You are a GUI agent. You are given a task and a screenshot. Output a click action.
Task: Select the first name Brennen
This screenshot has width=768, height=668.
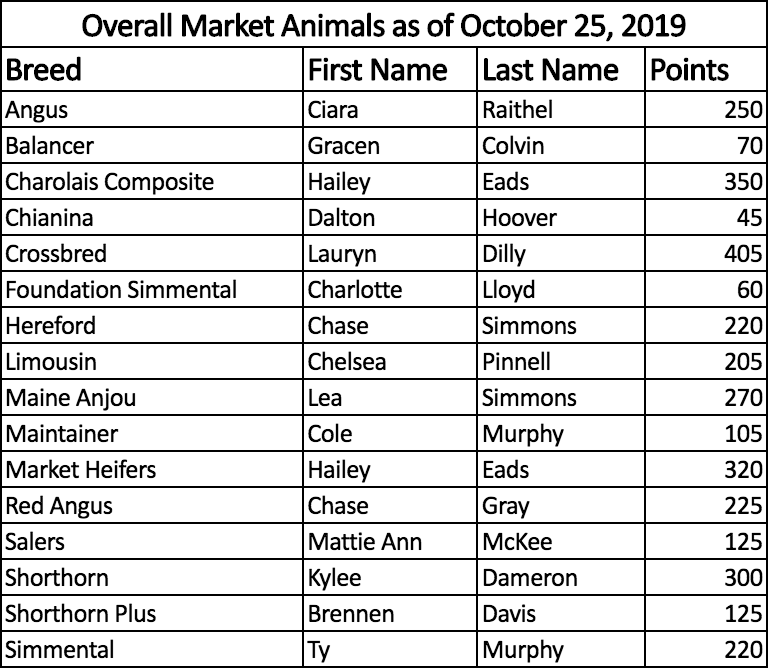click(x=352, y=614)
